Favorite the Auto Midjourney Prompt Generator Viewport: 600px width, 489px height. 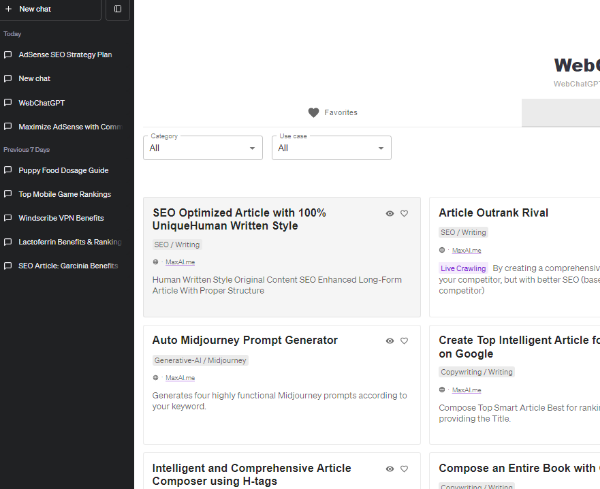click(x=404, y=341)
